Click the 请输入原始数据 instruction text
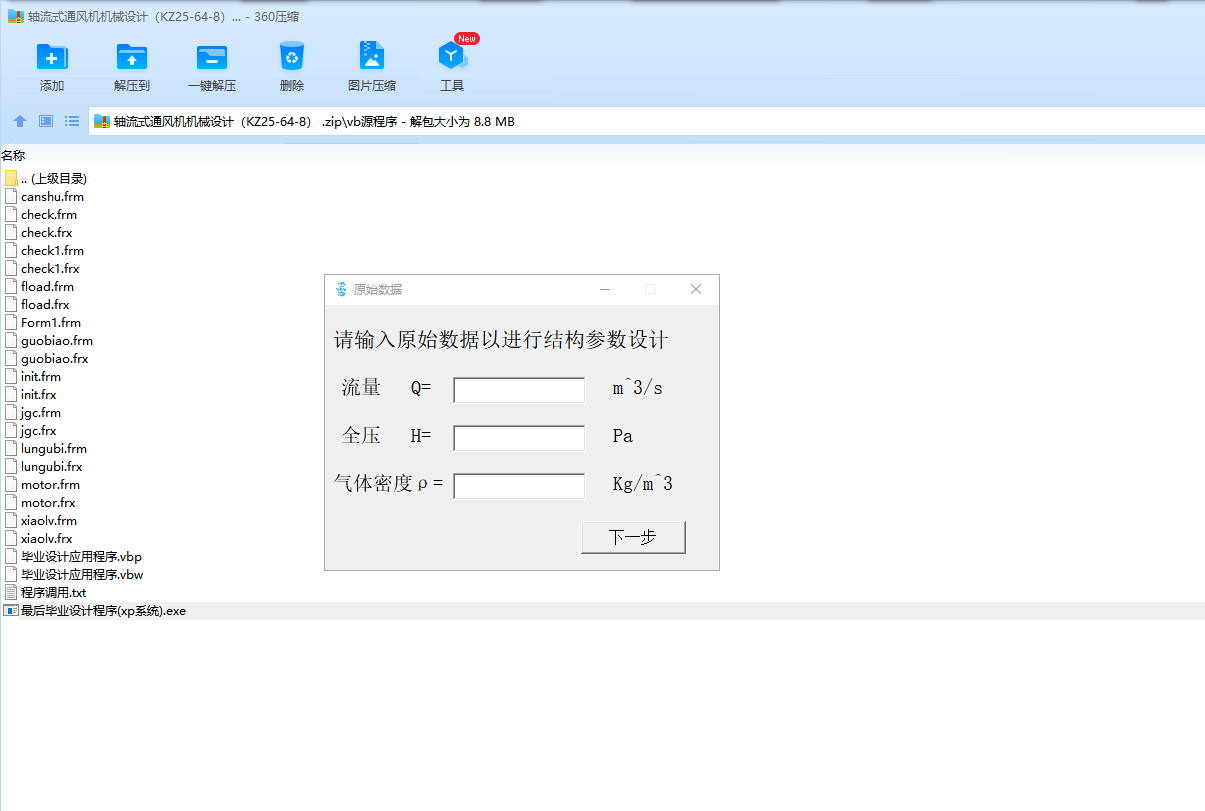The width and height of the screenshot is (1205, 811). pyautogui.click(x=501, y=340)
